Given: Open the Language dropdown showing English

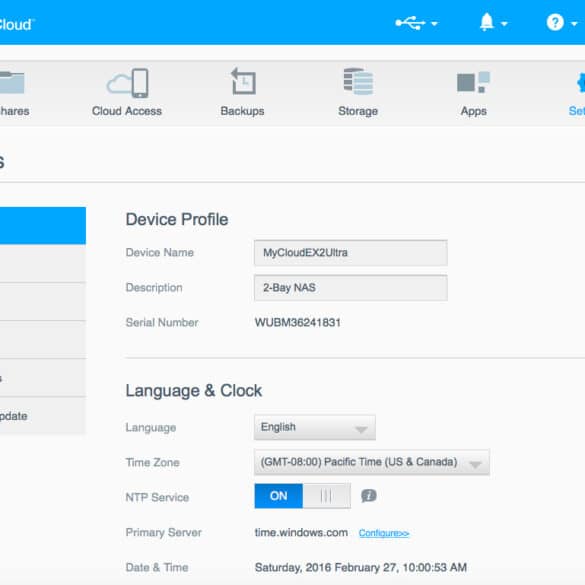Looking at the screenshot, I should pos(315,427).
